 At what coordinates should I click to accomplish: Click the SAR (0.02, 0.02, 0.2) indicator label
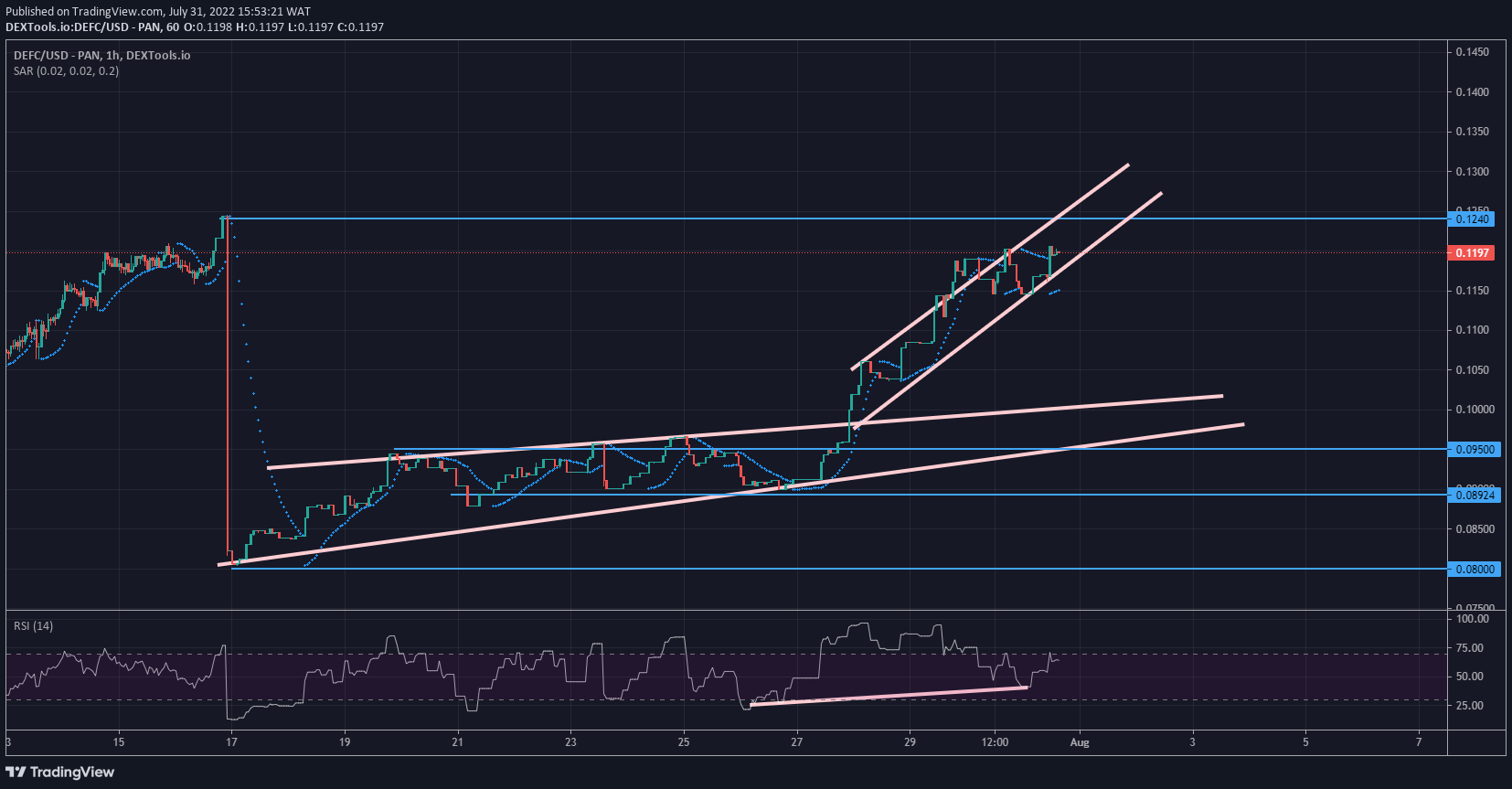click(66, 71)
